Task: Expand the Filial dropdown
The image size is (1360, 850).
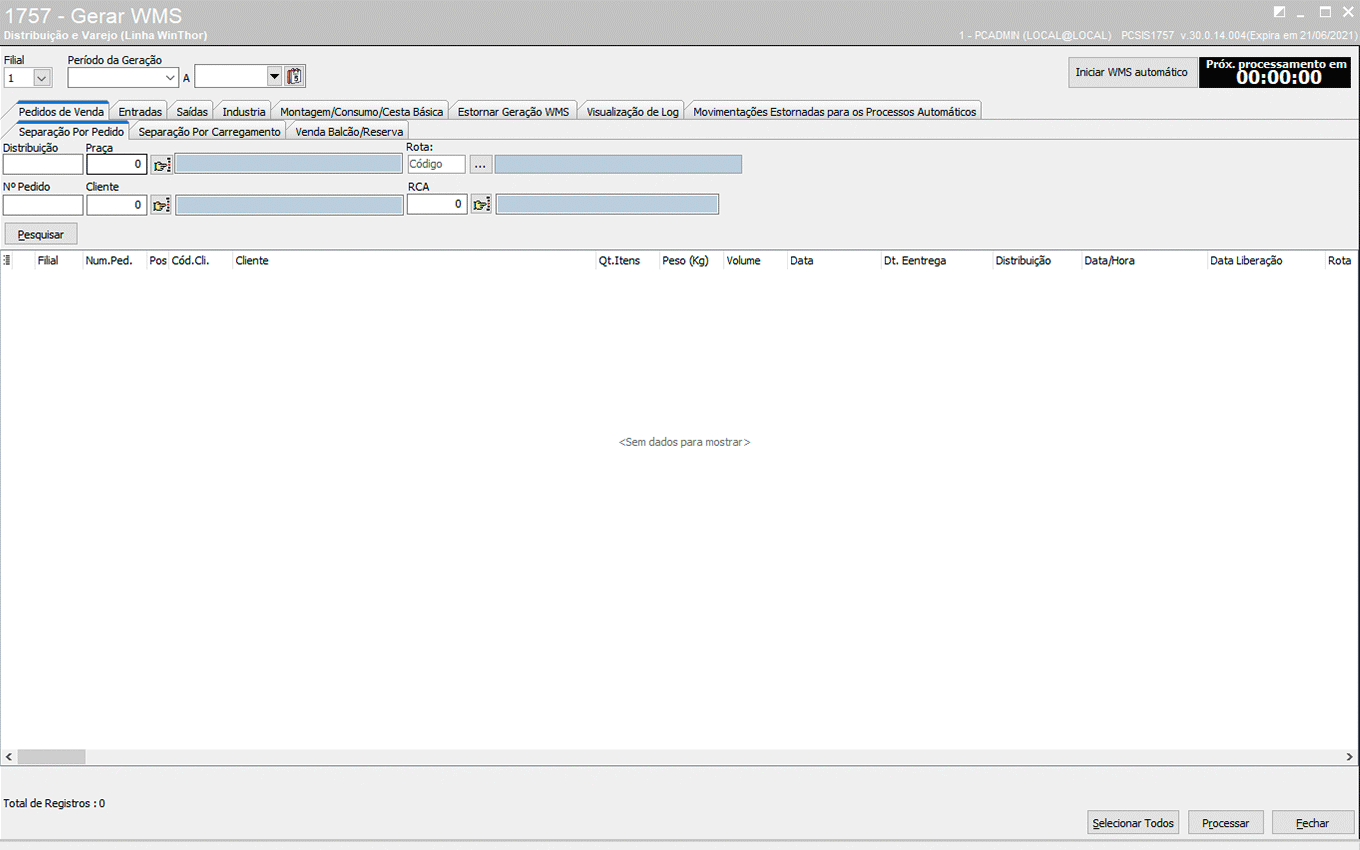Action: [42, 77]
